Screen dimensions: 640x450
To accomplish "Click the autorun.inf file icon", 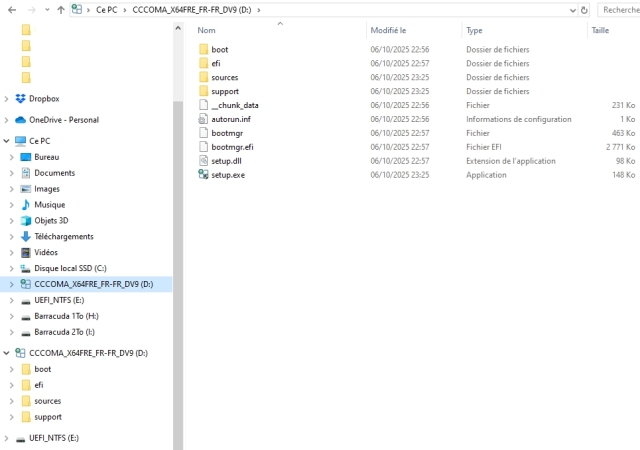I will (203, 119).
